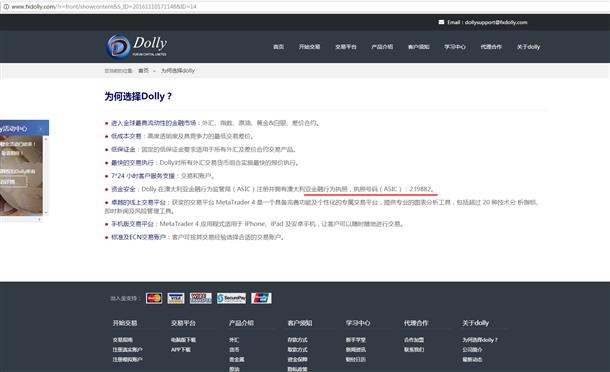Open dollysupport@fxdolly.com email link
Viewport: 610px width, 372px height.
(x=496, y=22)
